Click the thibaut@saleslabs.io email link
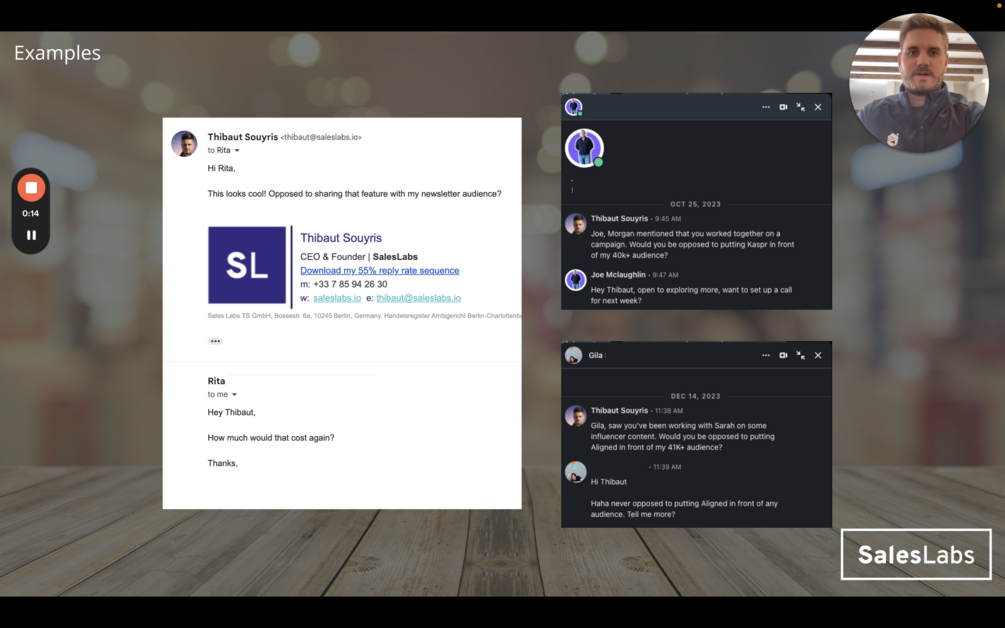Viewport: 1005px width, 628px height. [x=419, y=298]
